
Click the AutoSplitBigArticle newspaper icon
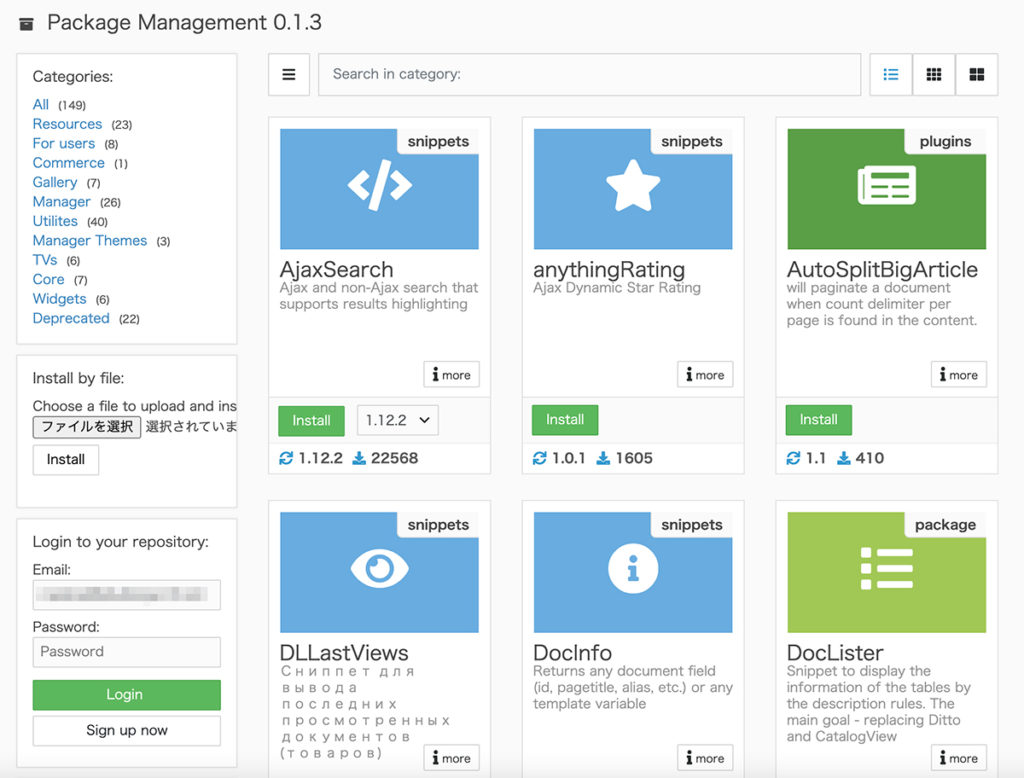pyautogui.click(x=886, y=186)
